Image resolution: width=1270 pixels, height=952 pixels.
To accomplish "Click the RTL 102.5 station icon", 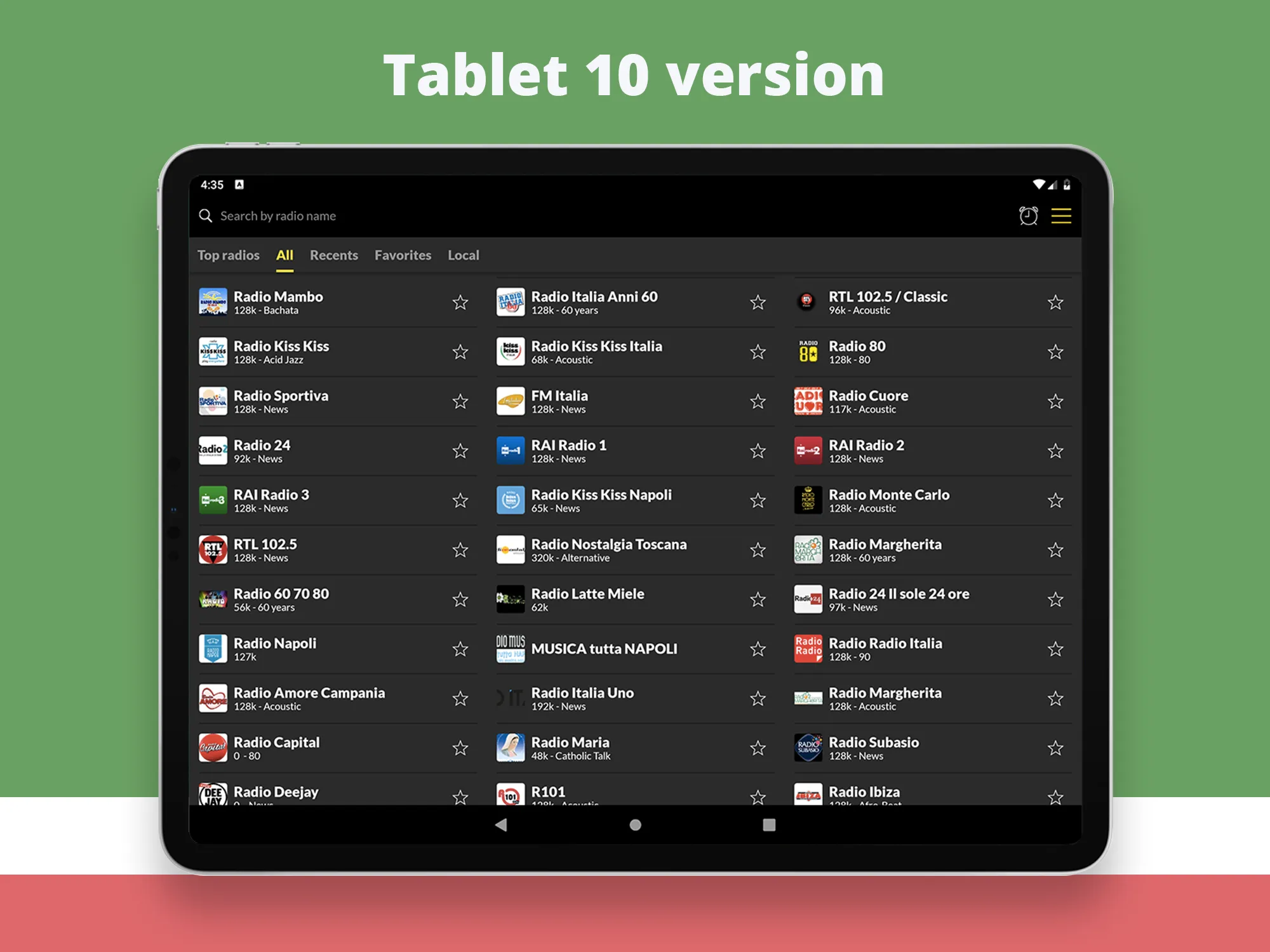I will (213, 550).
